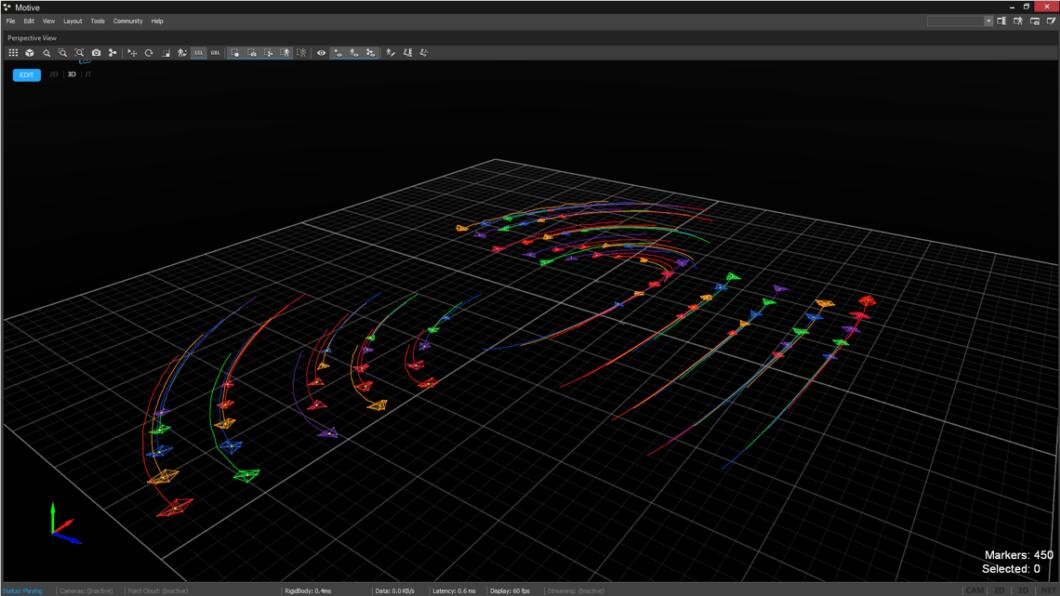Screen dimensions: 1060x596
Task: Open the File menu
Action: click(x=11, y=21)
